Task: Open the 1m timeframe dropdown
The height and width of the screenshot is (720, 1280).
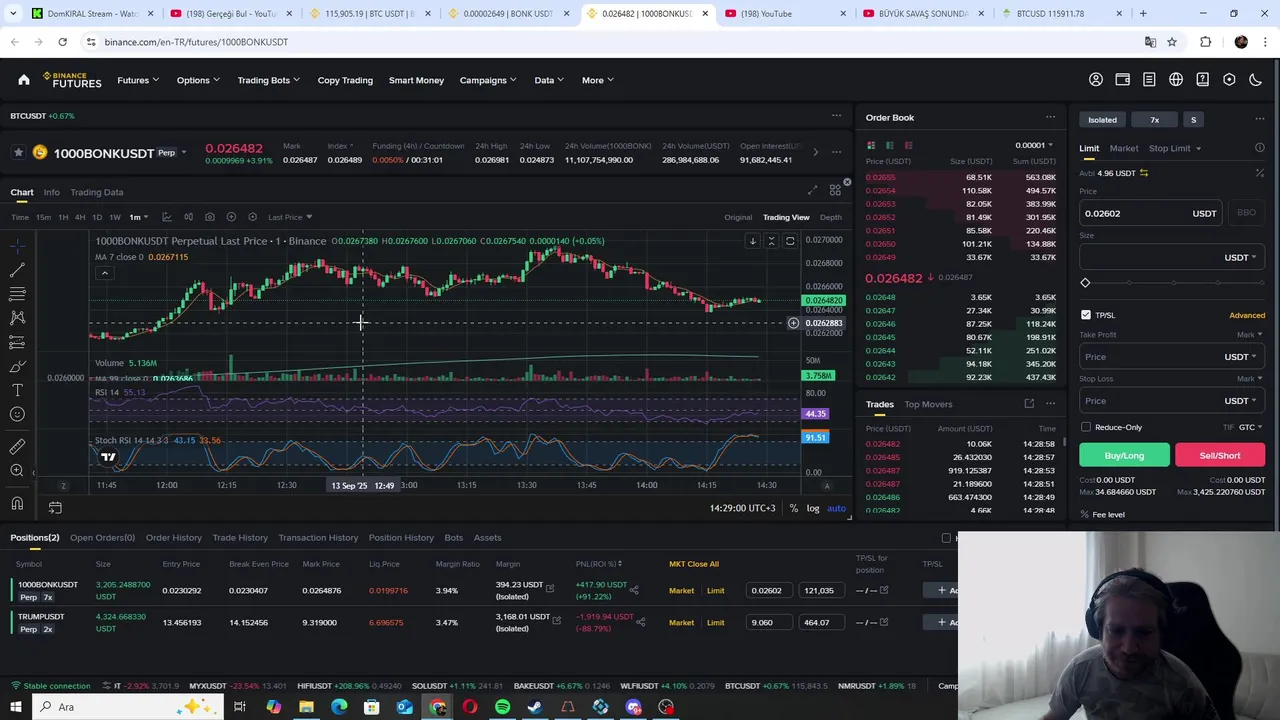Action: click(x=138, y=217)
